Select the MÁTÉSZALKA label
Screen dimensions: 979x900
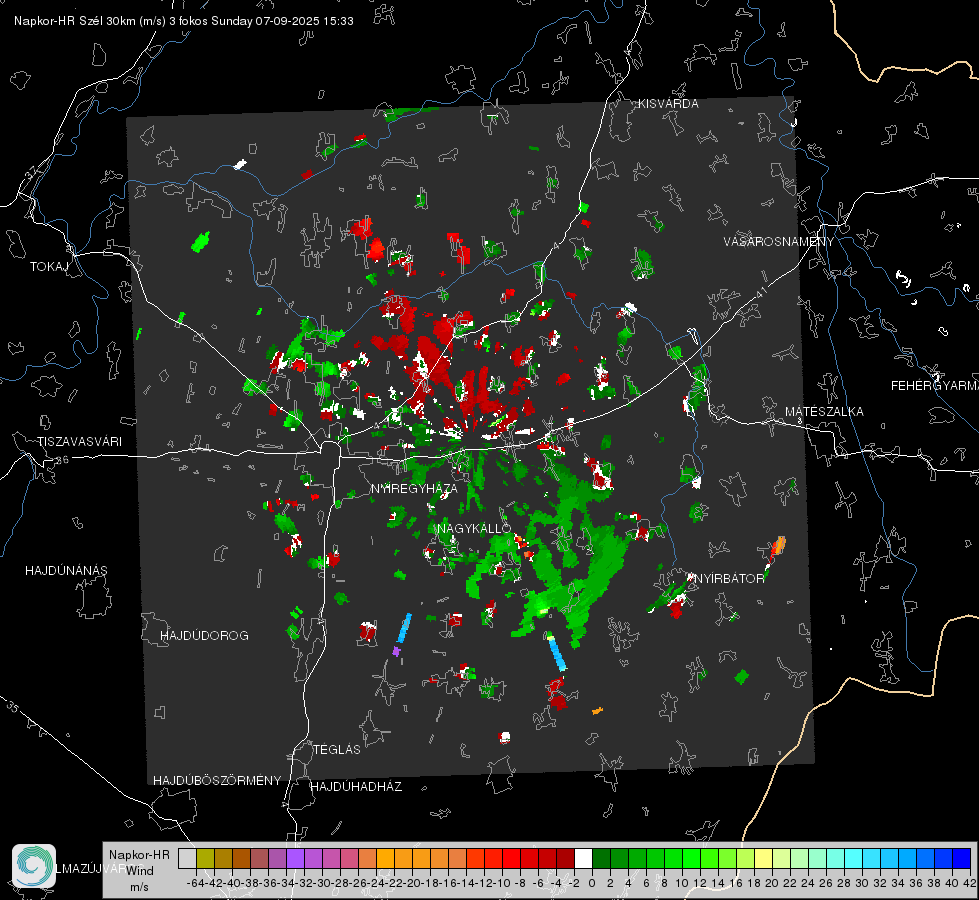[x=824, y=411]
